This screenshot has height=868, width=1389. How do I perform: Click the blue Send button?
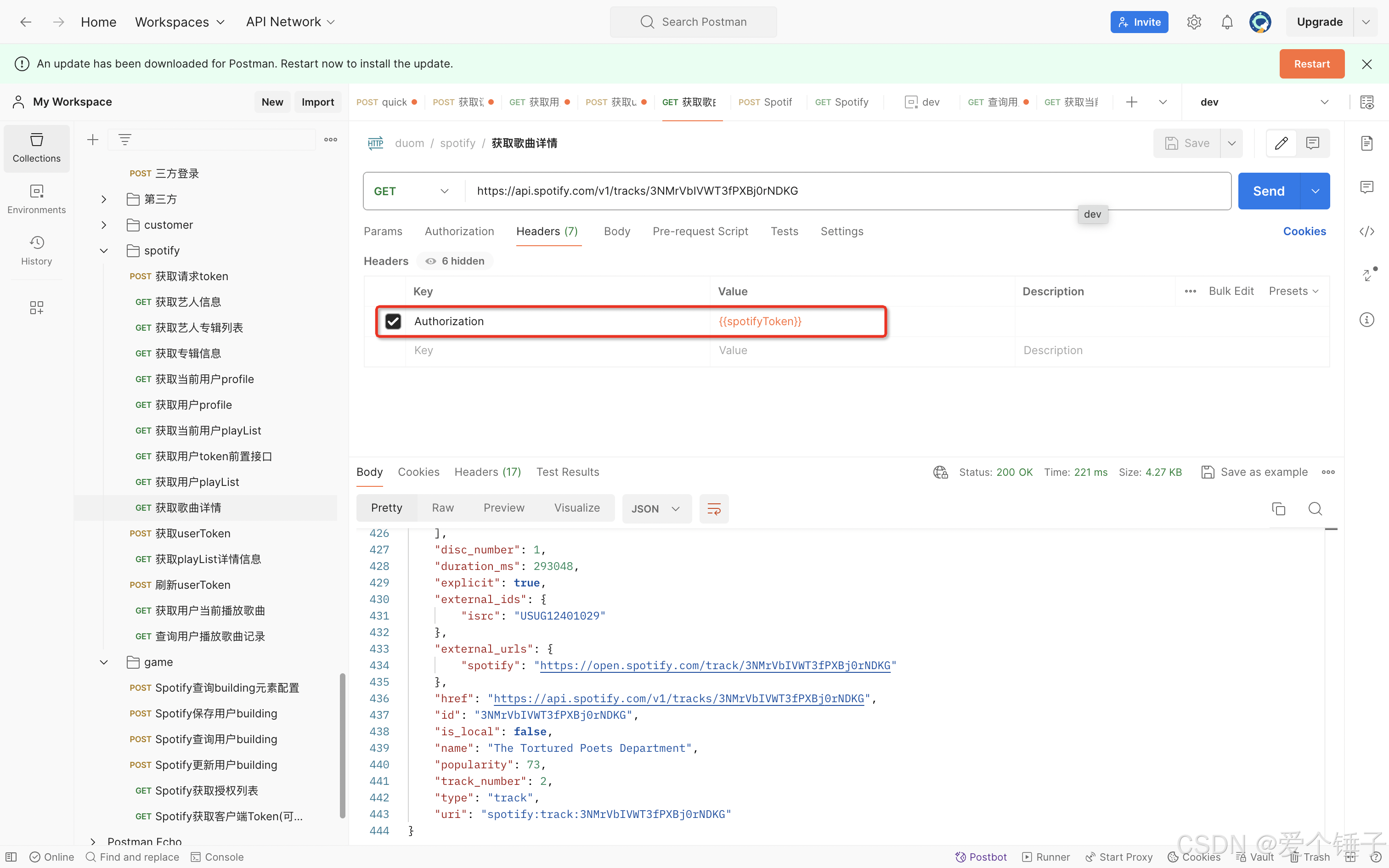(1268, 191)
